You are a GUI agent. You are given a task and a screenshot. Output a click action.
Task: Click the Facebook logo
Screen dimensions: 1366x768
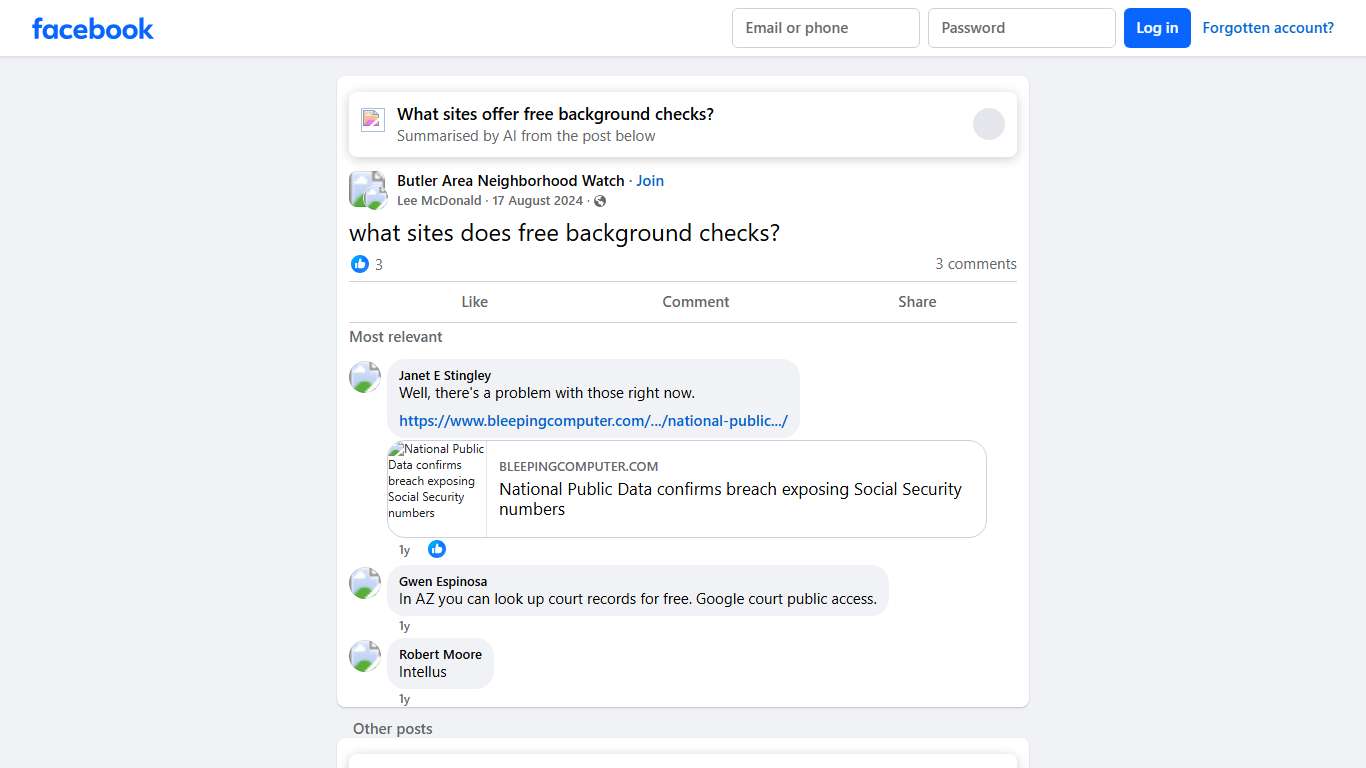pos(92,28)
